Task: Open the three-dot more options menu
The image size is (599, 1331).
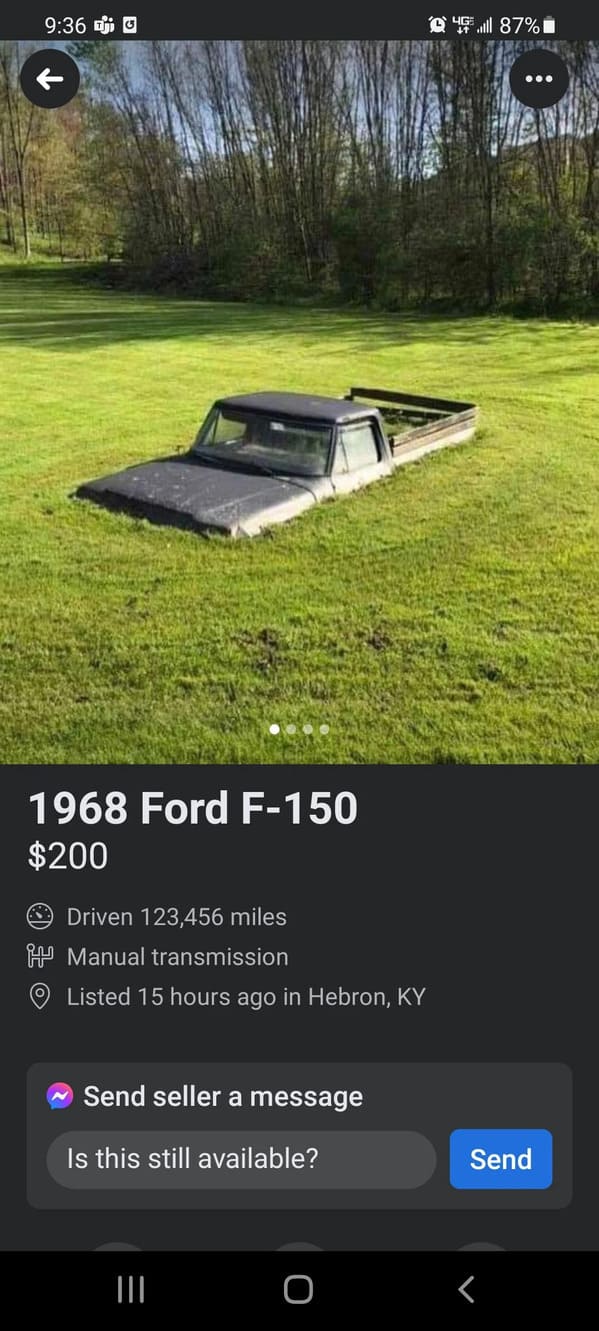Action: pos(539,78)
